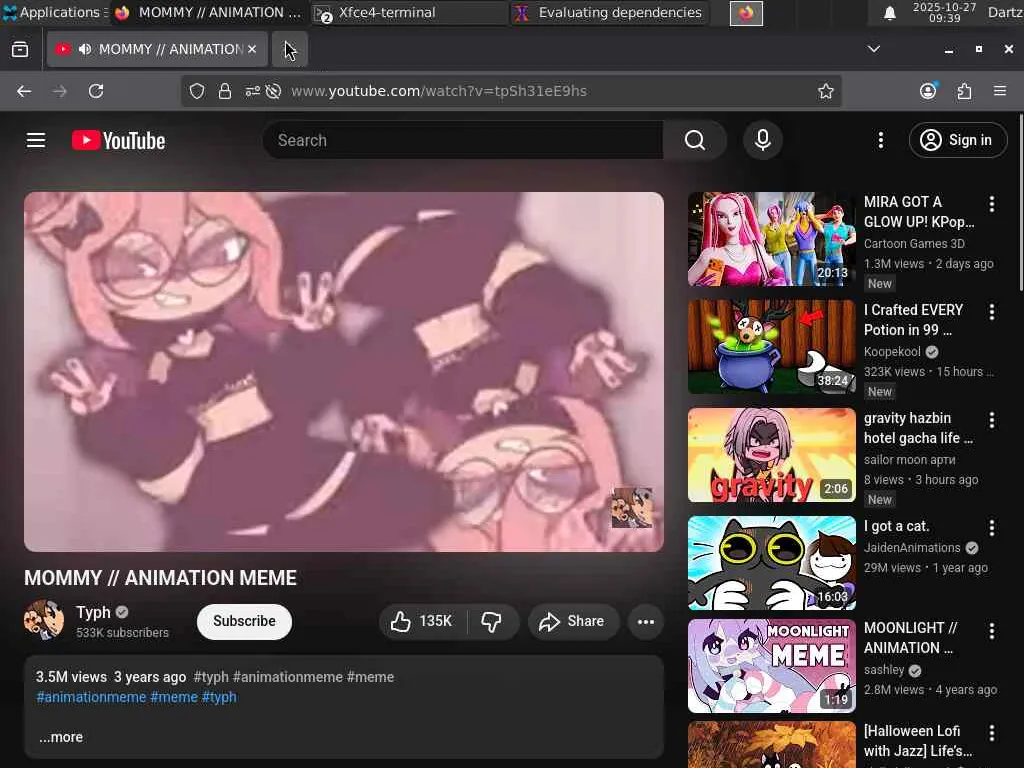Open Firefox application menu
Viewport: 1024px width, 768px height.
(x=1000, y=91)
